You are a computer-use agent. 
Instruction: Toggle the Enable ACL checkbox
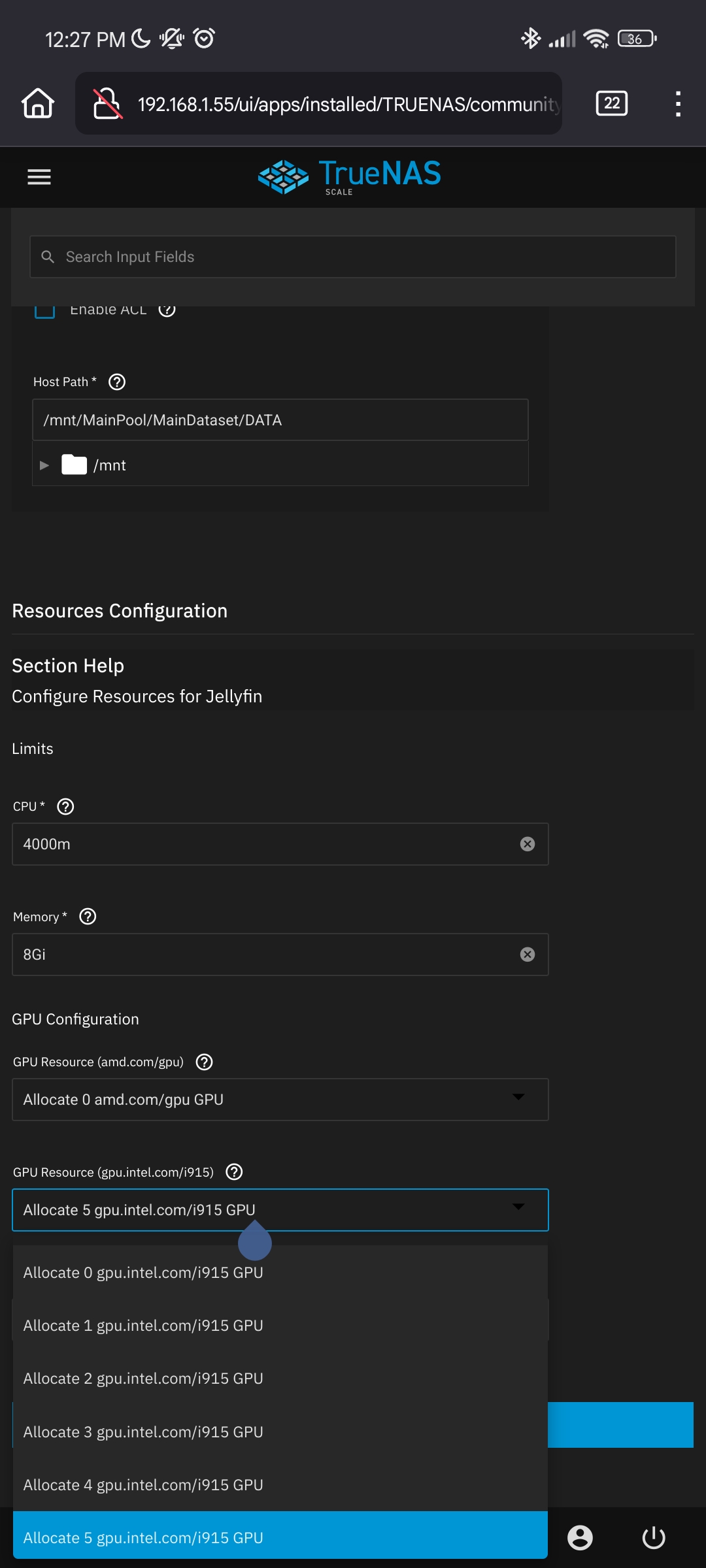point(44,310)
